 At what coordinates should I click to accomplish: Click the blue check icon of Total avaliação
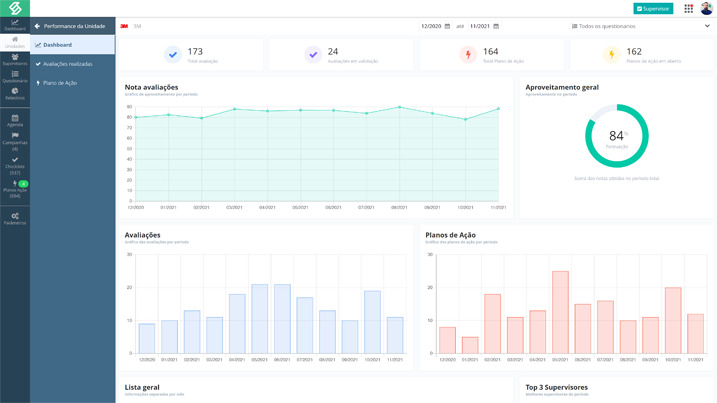173,54
